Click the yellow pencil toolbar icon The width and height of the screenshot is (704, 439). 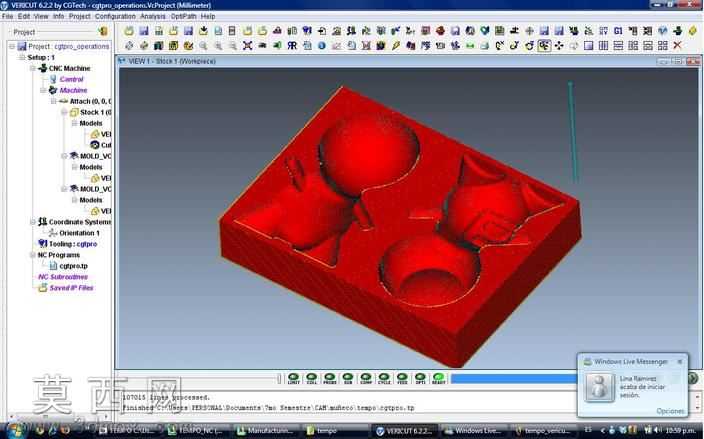pos(396,45)
